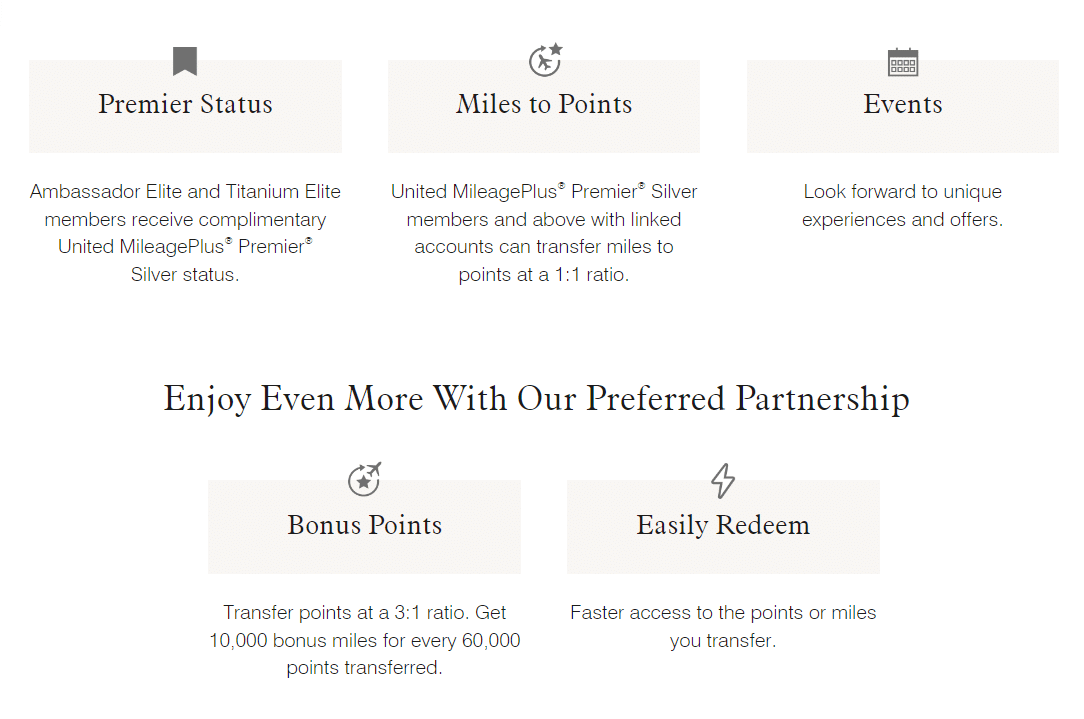Screen dimensions: 1084x719
Task: Click the transfer miles 1:1 ratio description
Action: 544,233
